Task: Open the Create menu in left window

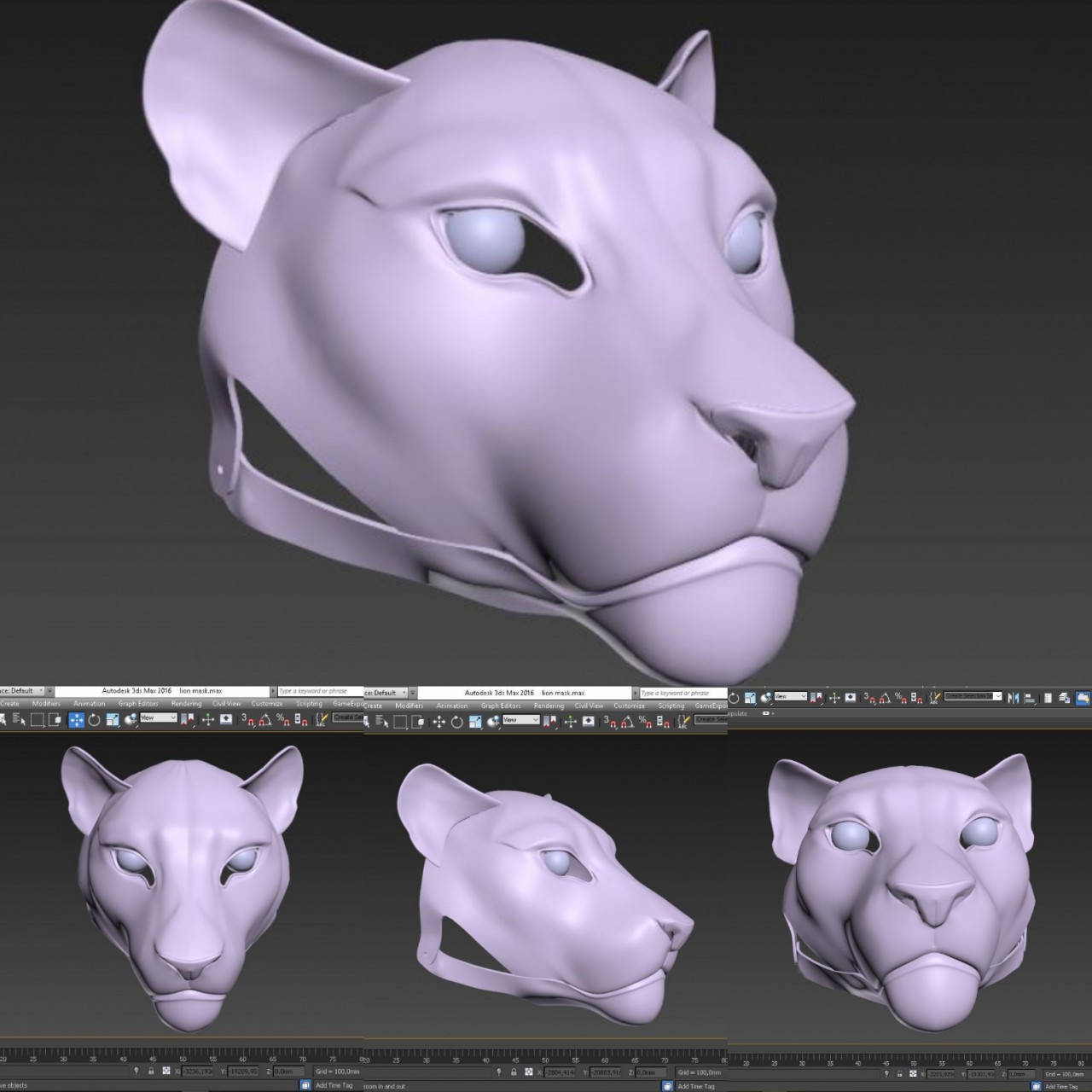Action: coord(10,704)
